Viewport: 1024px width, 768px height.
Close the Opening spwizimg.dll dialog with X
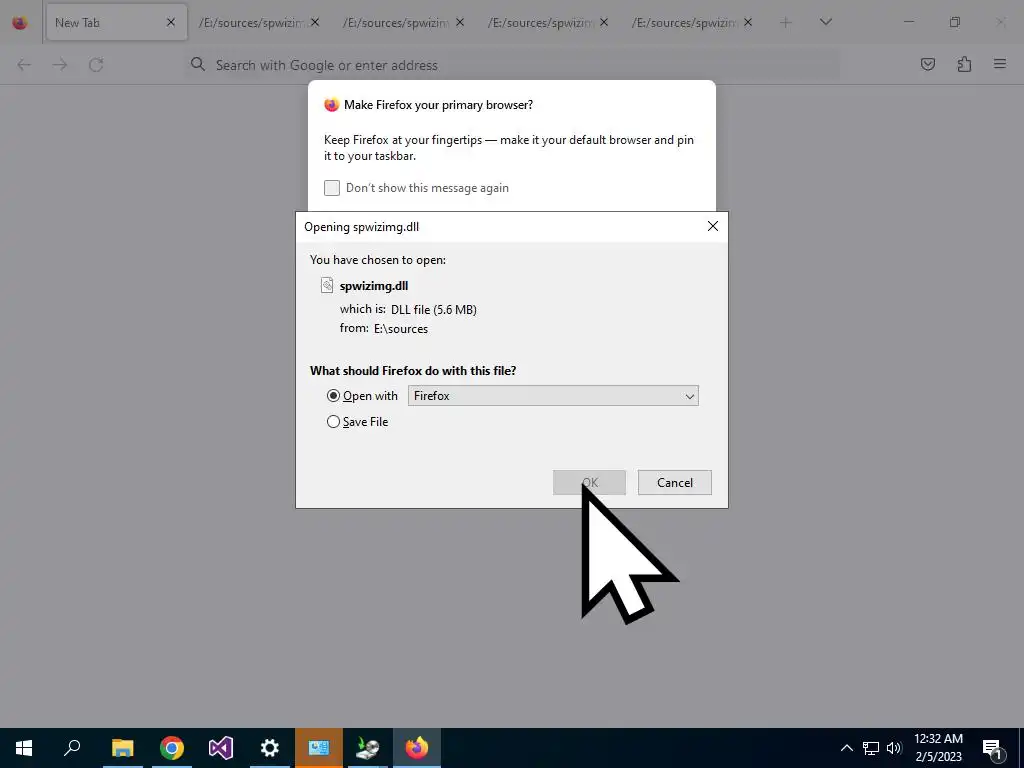(712, 226)
